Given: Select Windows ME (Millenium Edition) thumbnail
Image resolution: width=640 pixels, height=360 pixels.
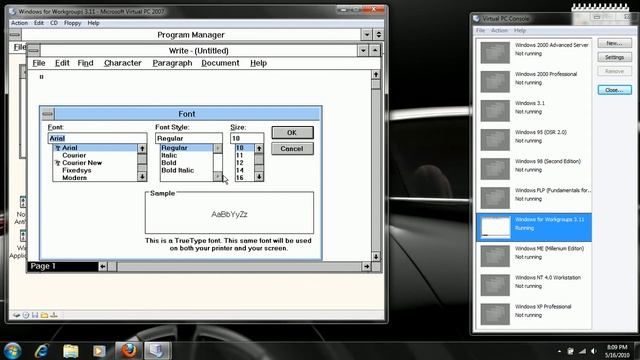Looking at the screenshot, I should 495,256.
